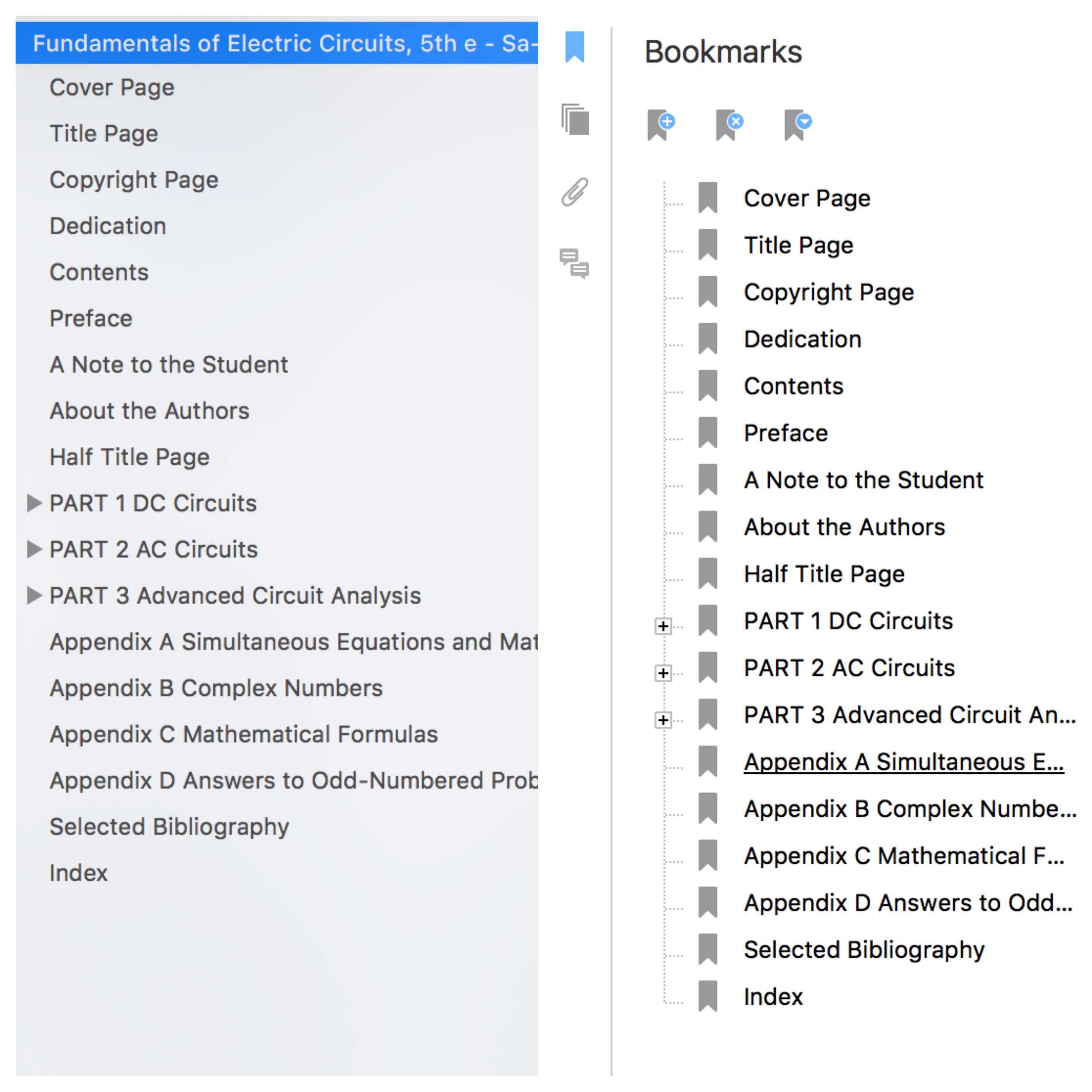Click bookmark icon beside PART 1 DC Circuits
Viewport: 1092px width, 1092px height.
tap(707, 620)
